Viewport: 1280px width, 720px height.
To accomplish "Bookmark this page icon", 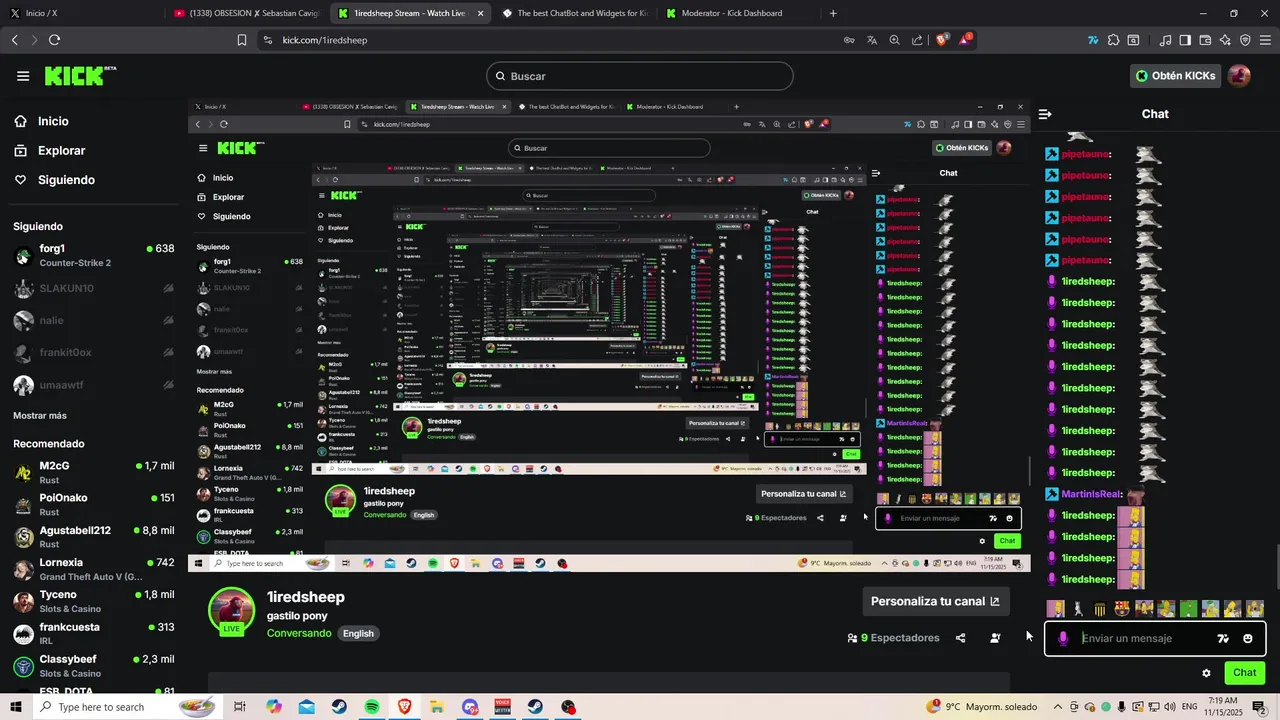I will point(242,40).
